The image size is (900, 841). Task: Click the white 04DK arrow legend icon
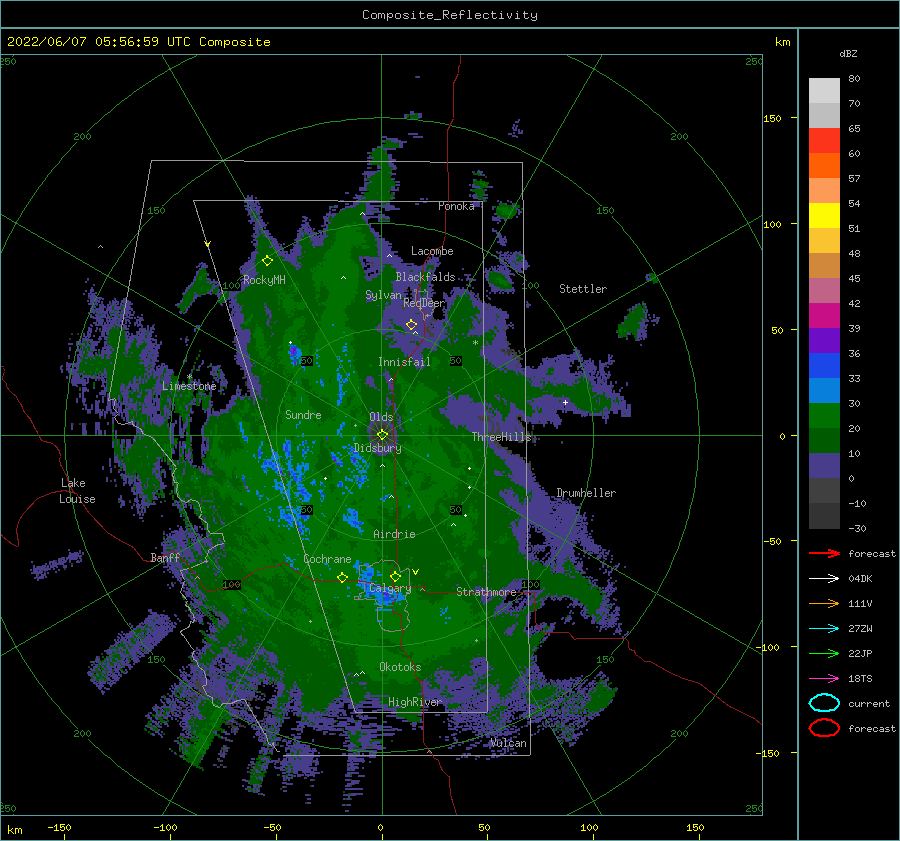click(x=824, y=578)
